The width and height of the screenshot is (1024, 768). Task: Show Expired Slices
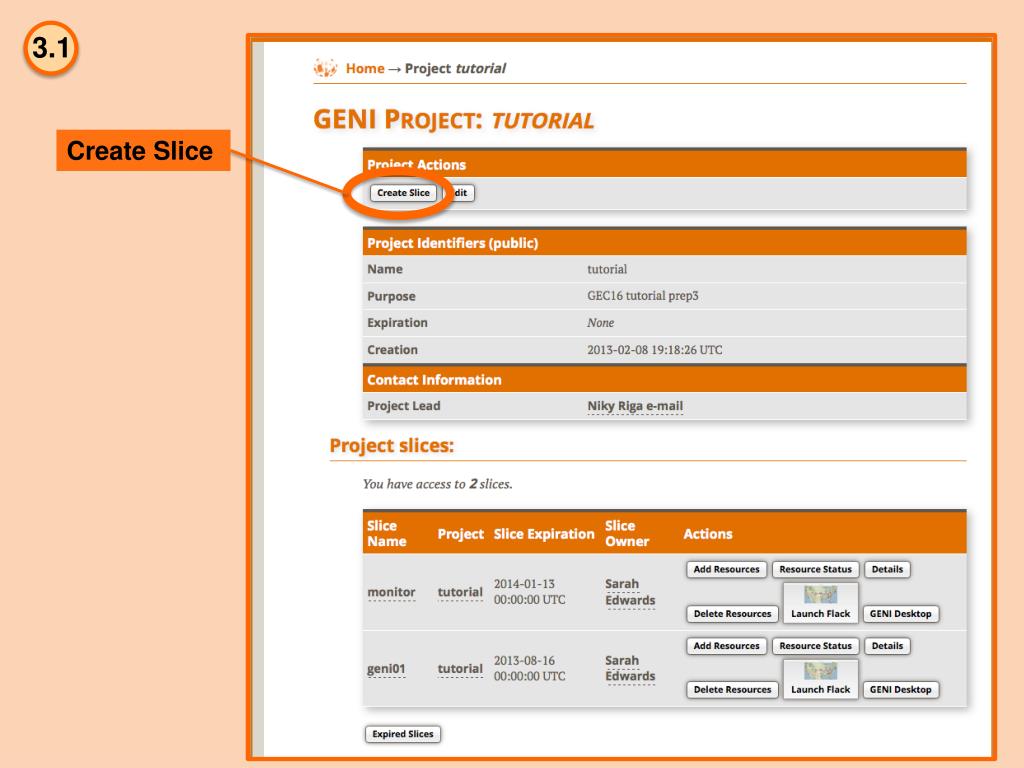pyautogui.click(x=402, y=734)
